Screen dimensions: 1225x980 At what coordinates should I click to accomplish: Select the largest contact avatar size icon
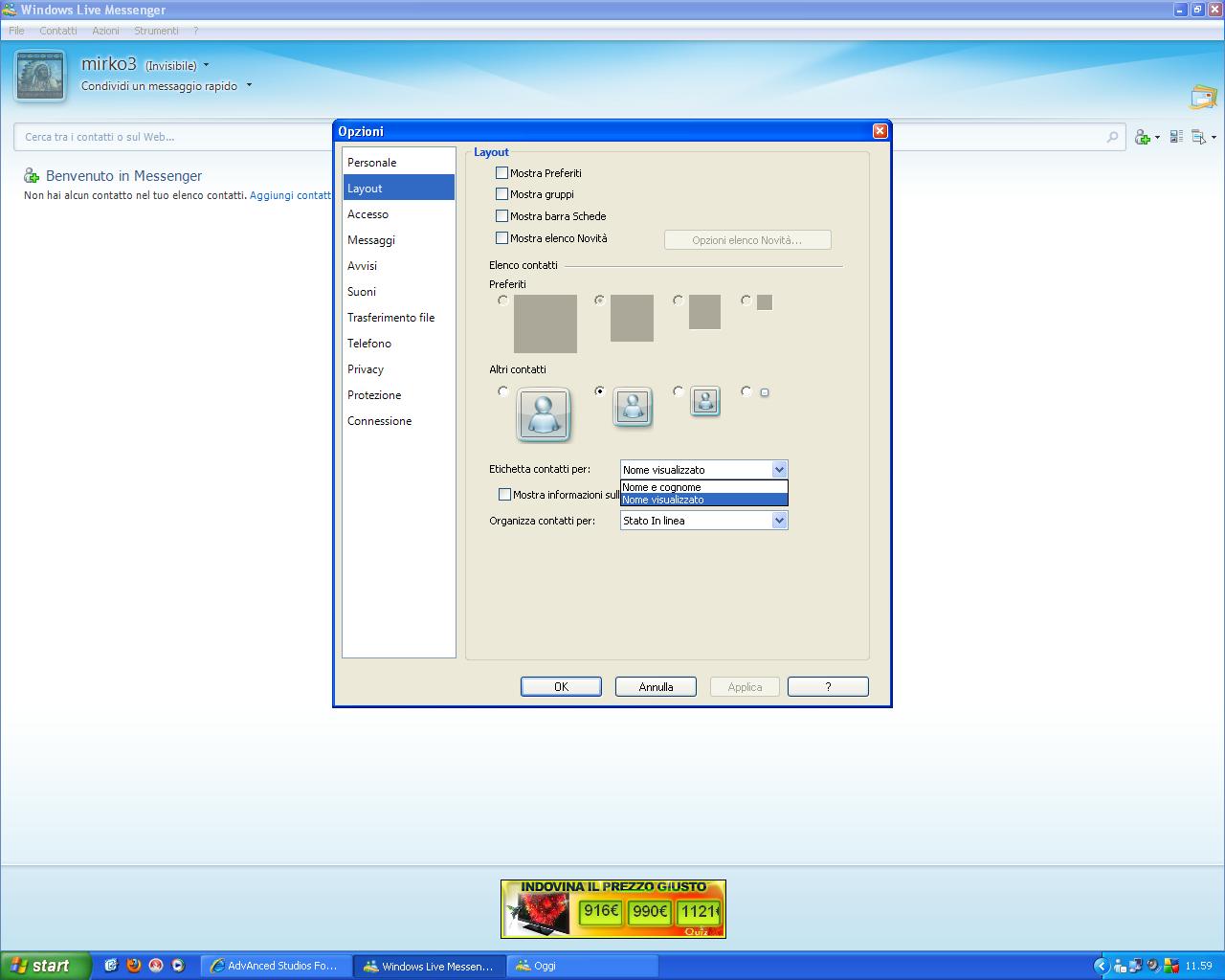[x=544, y=414]
